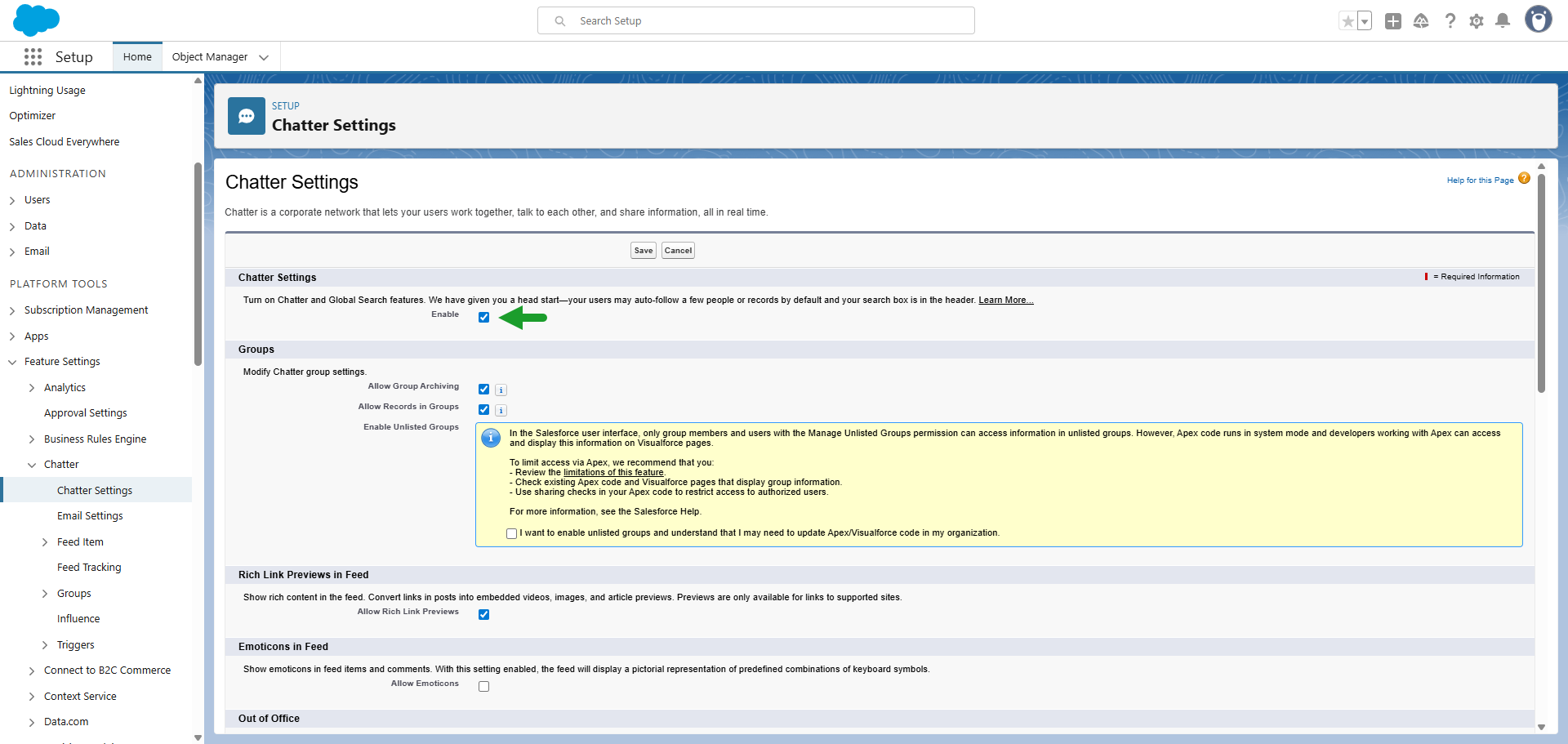This screenshot has height=744, width=1568.
Task: Open Optimizer in the sidebar
Action: [33, 116]
